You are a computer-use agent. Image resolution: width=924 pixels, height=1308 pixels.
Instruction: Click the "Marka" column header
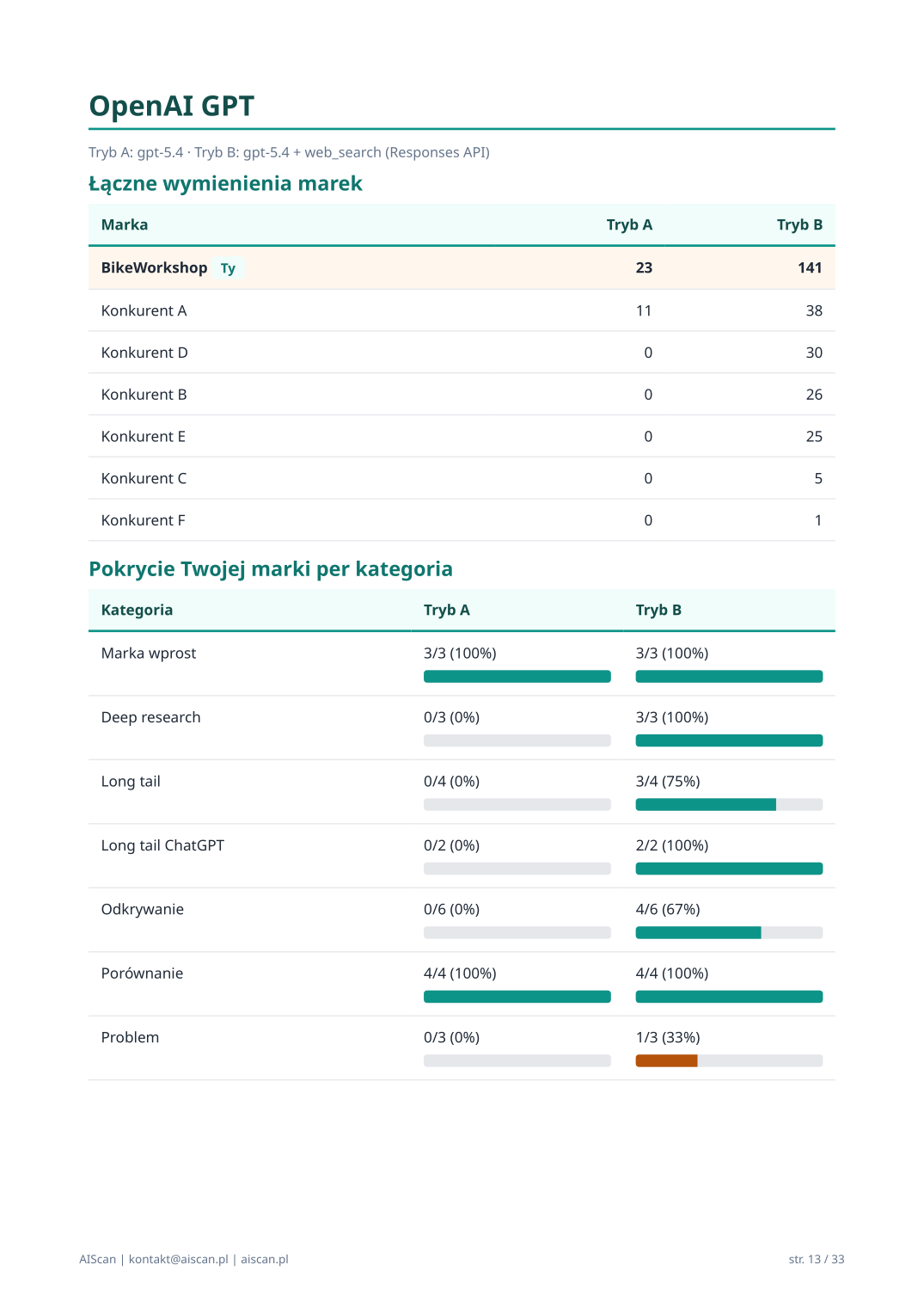point(125,224)
